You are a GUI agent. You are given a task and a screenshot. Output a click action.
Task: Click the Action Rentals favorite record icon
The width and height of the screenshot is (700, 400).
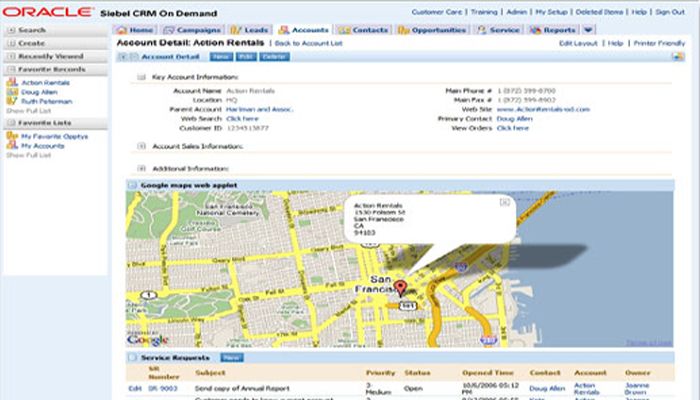12,82
